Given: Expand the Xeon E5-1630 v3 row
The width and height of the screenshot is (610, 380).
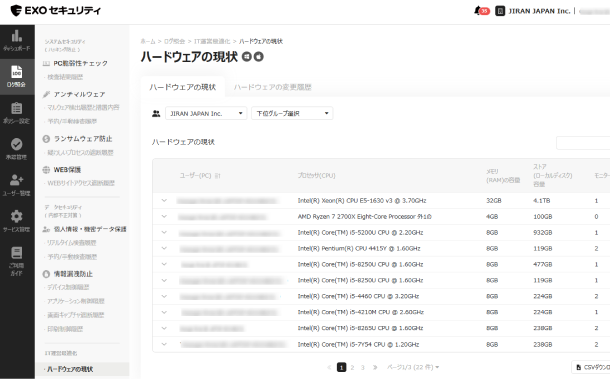Looking at the screenshot, I should (x=164, y=201).
